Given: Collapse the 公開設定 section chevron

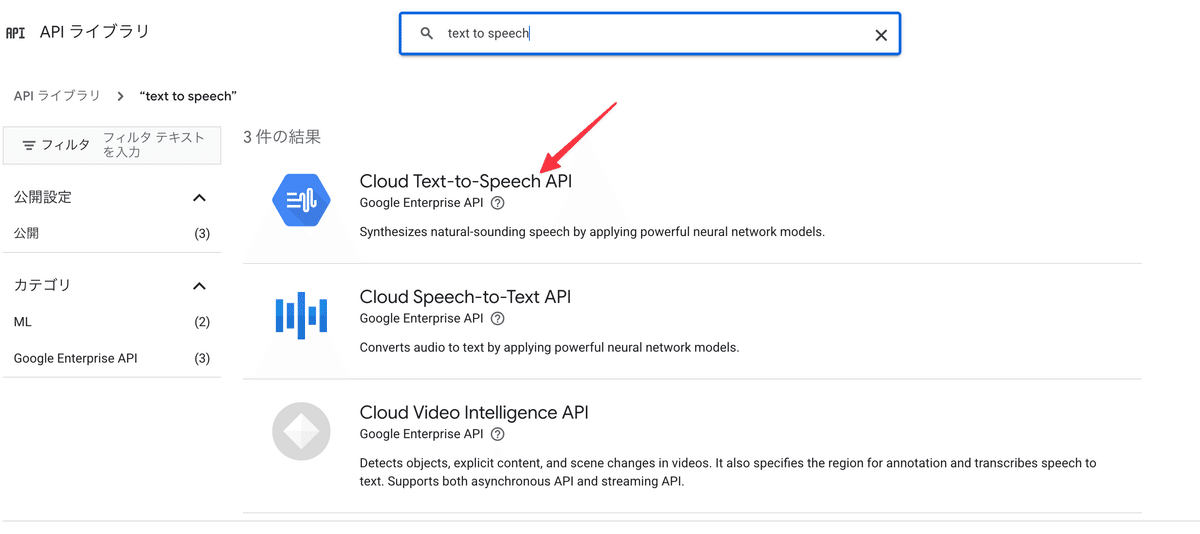Looking at the screenshot, I should 199,198.
